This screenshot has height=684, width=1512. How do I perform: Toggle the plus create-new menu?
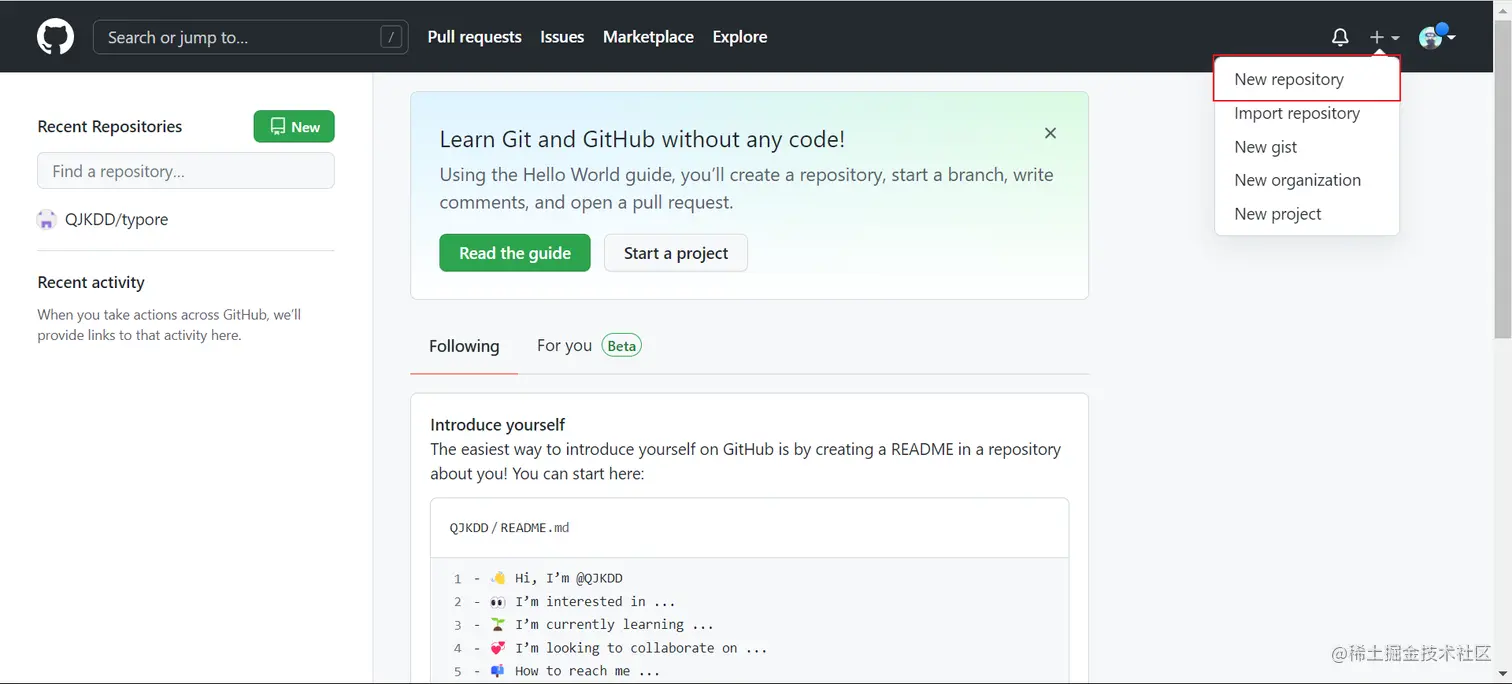tap(1385, 37)
